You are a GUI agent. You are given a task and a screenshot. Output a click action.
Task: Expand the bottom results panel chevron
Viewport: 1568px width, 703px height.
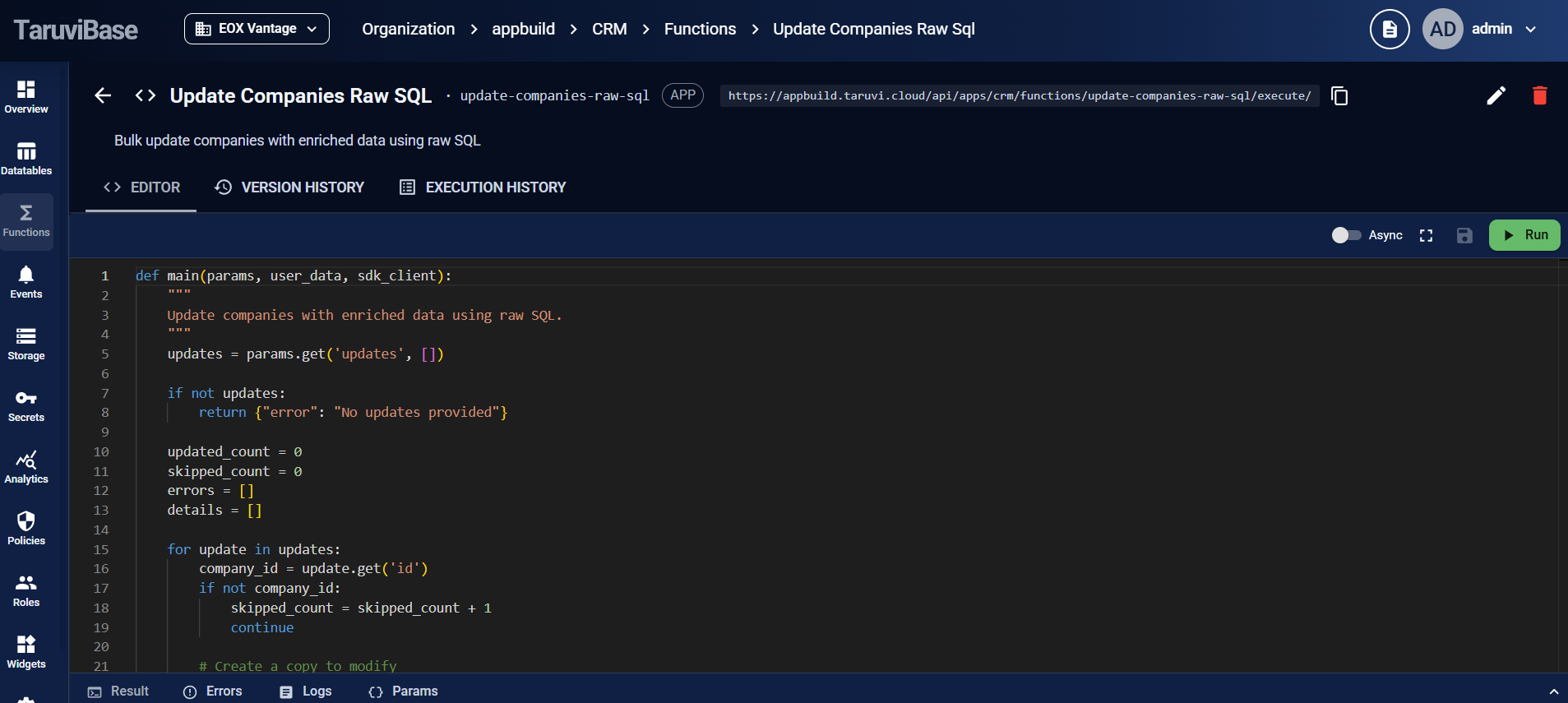pyautogui.click(x=1553, y=691)
